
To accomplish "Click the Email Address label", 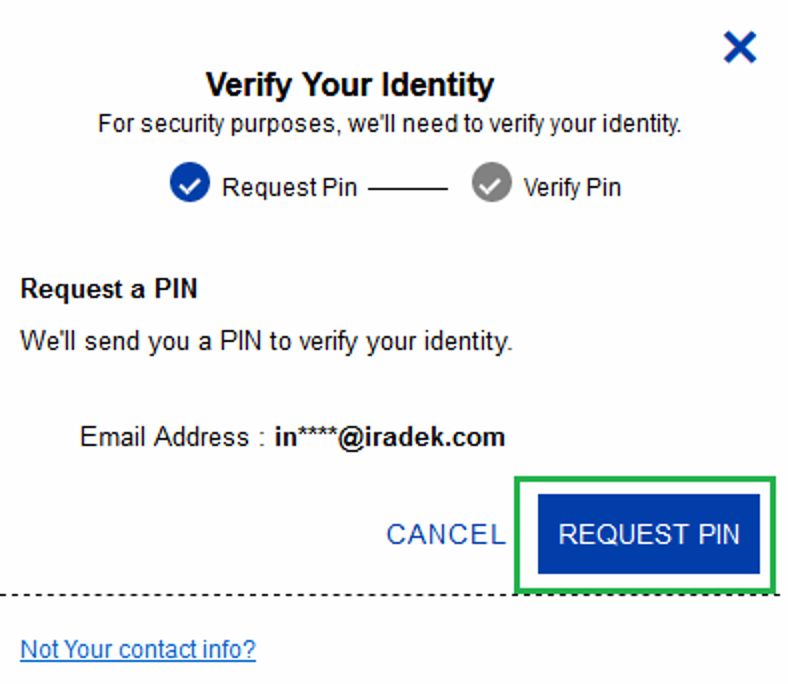I will point(164,436).
